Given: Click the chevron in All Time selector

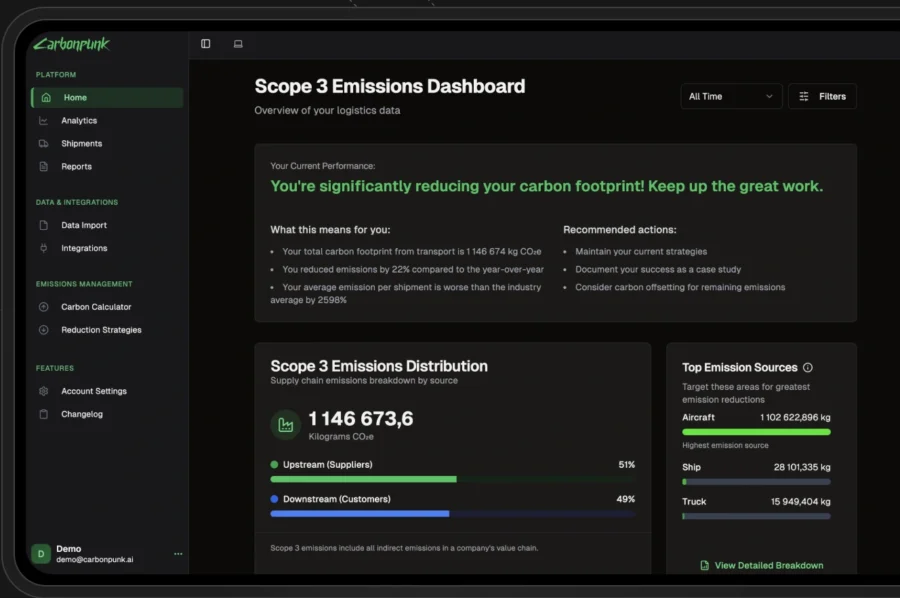Looking at the screenshot, I should [769, 96].
